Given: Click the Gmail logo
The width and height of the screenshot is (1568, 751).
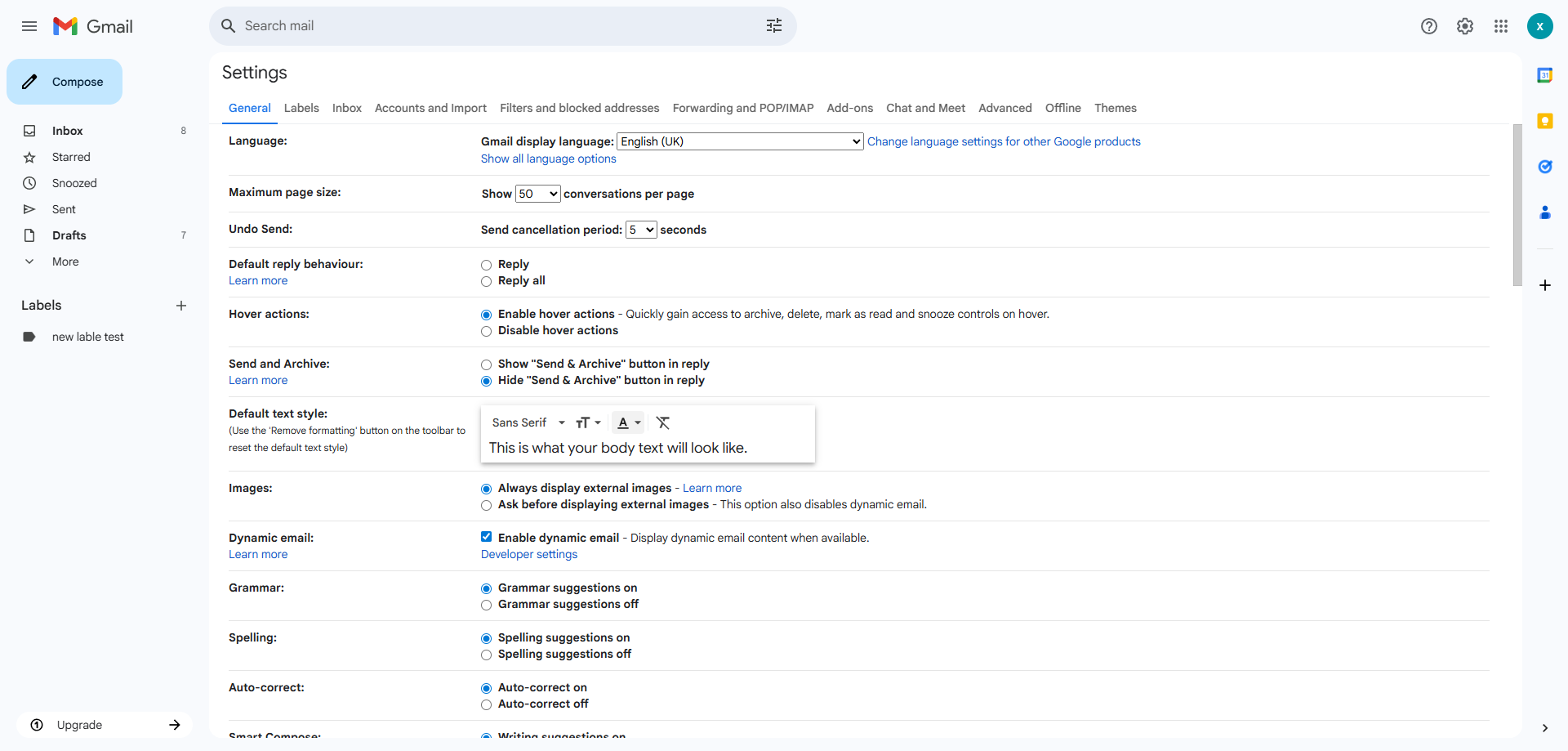Looking at the screenshot, I should [93, 26].
